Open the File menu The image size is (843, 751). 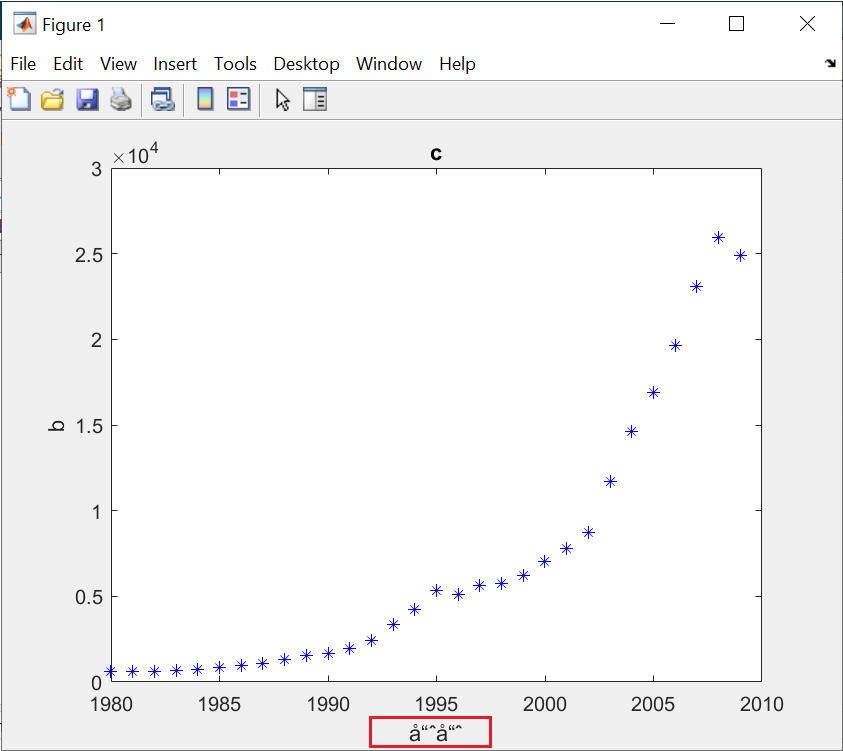(23, 64)
